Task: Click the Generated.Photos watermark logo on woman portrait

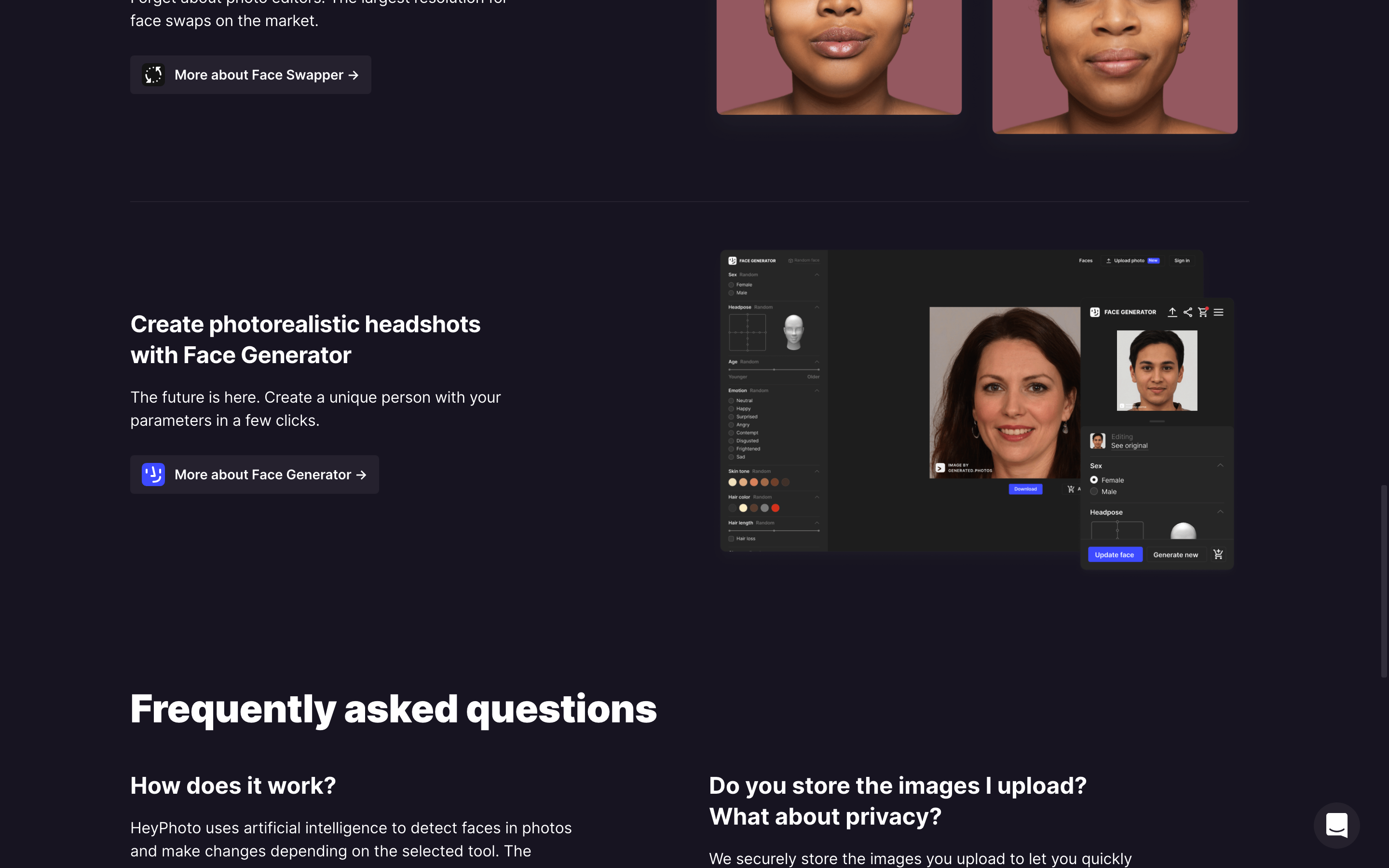Action: [940, 468]
